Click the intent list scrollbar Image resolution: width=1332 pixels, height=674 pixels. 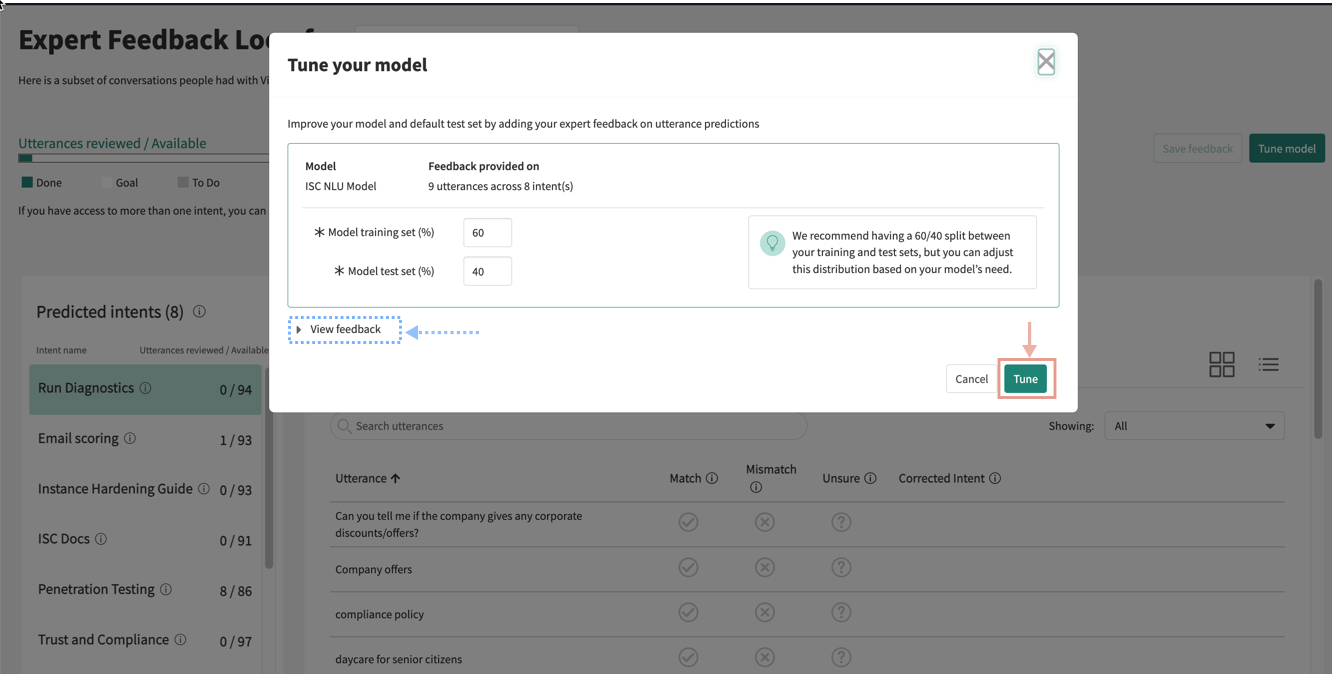coord(268,467)
